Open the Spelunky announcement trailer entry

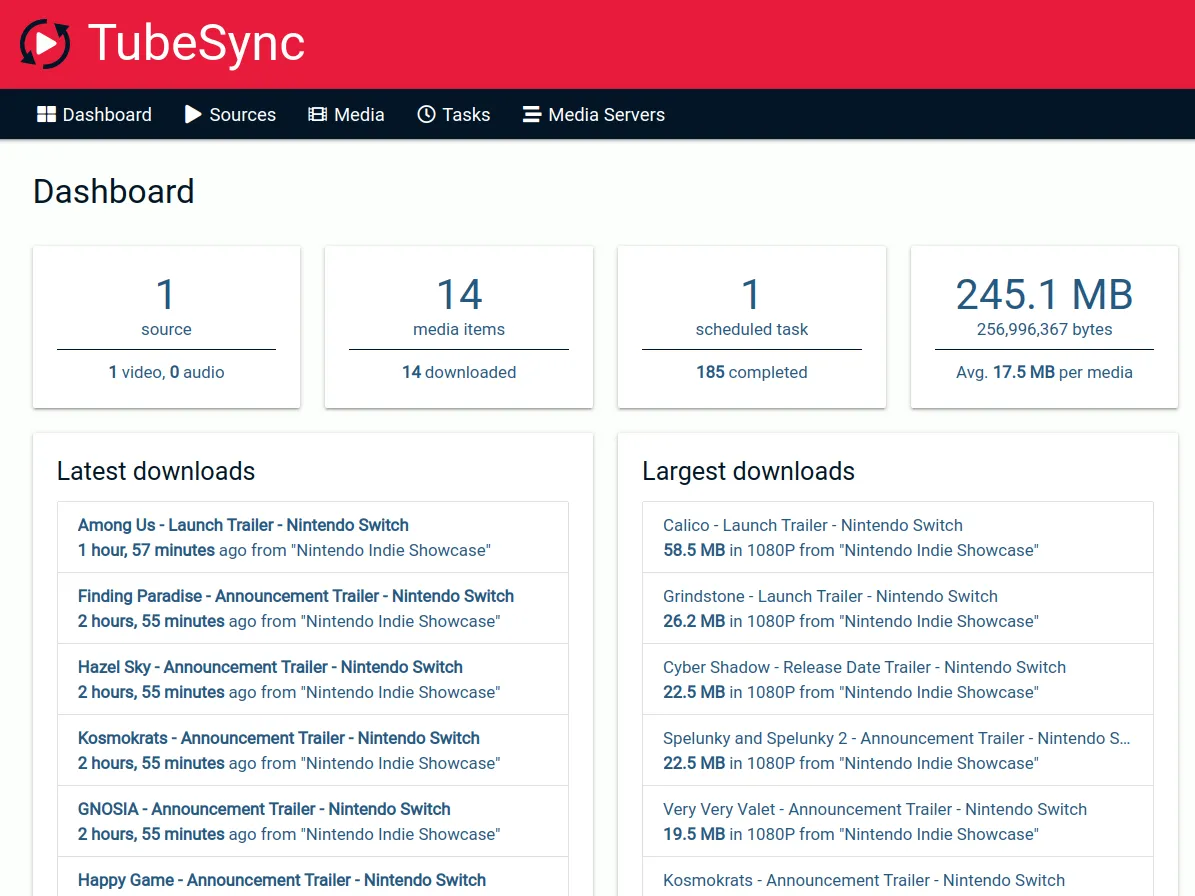pos(896,738)
